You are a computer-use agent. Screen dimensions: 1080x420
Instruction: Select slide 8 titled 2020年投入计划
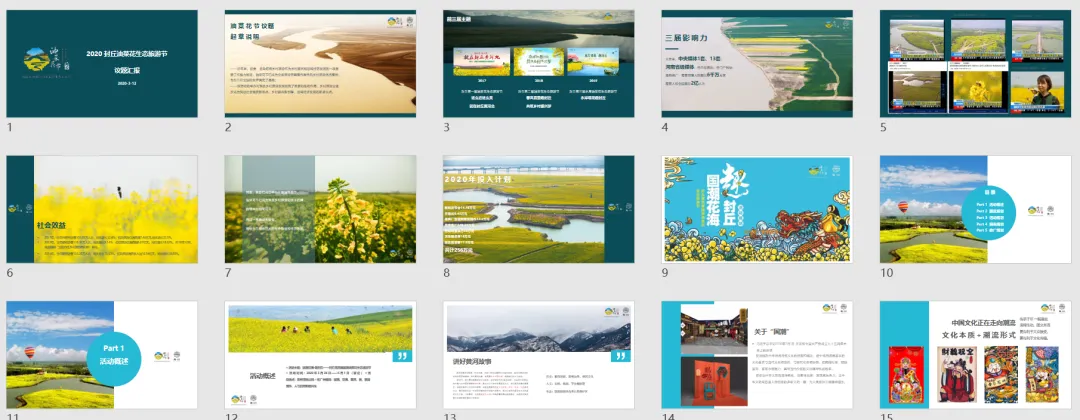coord(539,209)
